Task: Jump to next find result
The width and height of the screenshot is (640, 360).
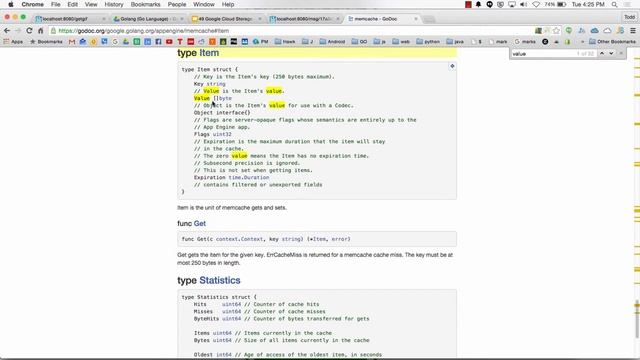Action: (611, 53)
